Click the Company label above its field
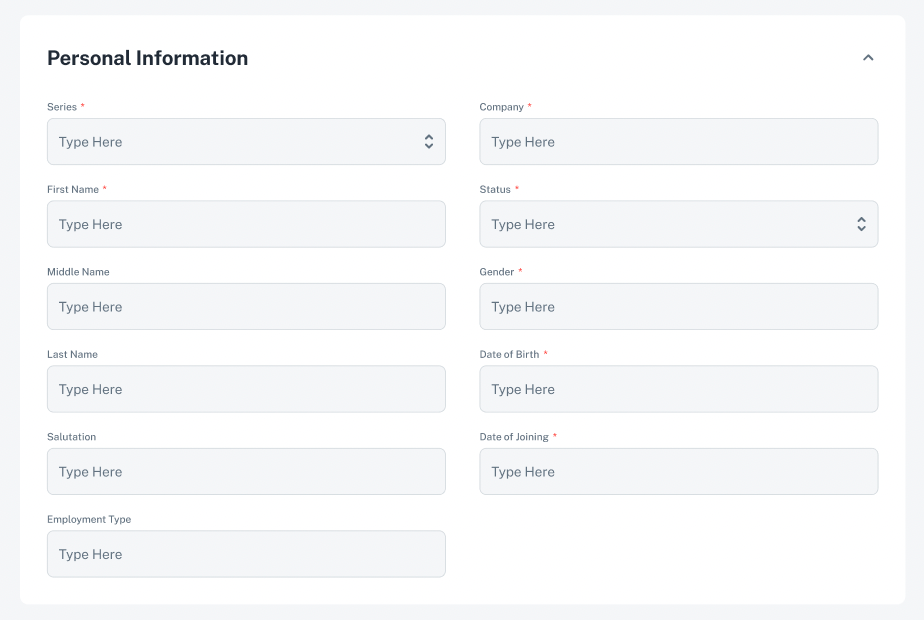Screen dimensions: 924x620 point(502,107)
